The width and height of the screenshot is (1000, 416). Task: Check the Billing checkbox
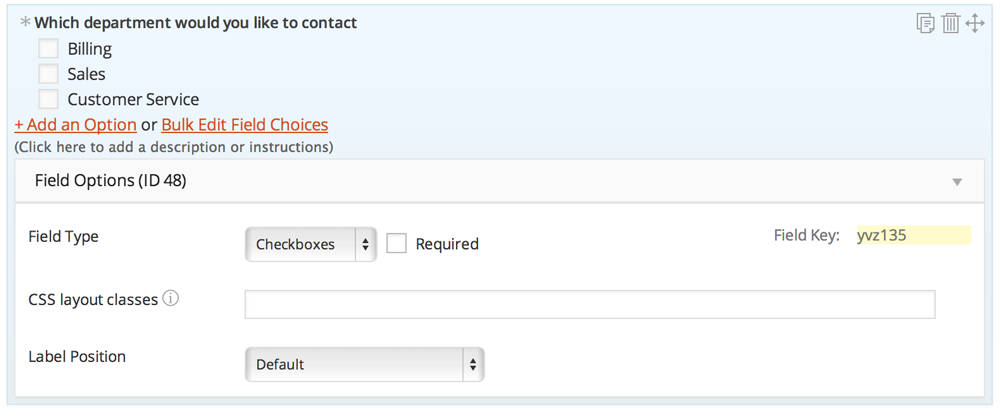click(48, 48)
